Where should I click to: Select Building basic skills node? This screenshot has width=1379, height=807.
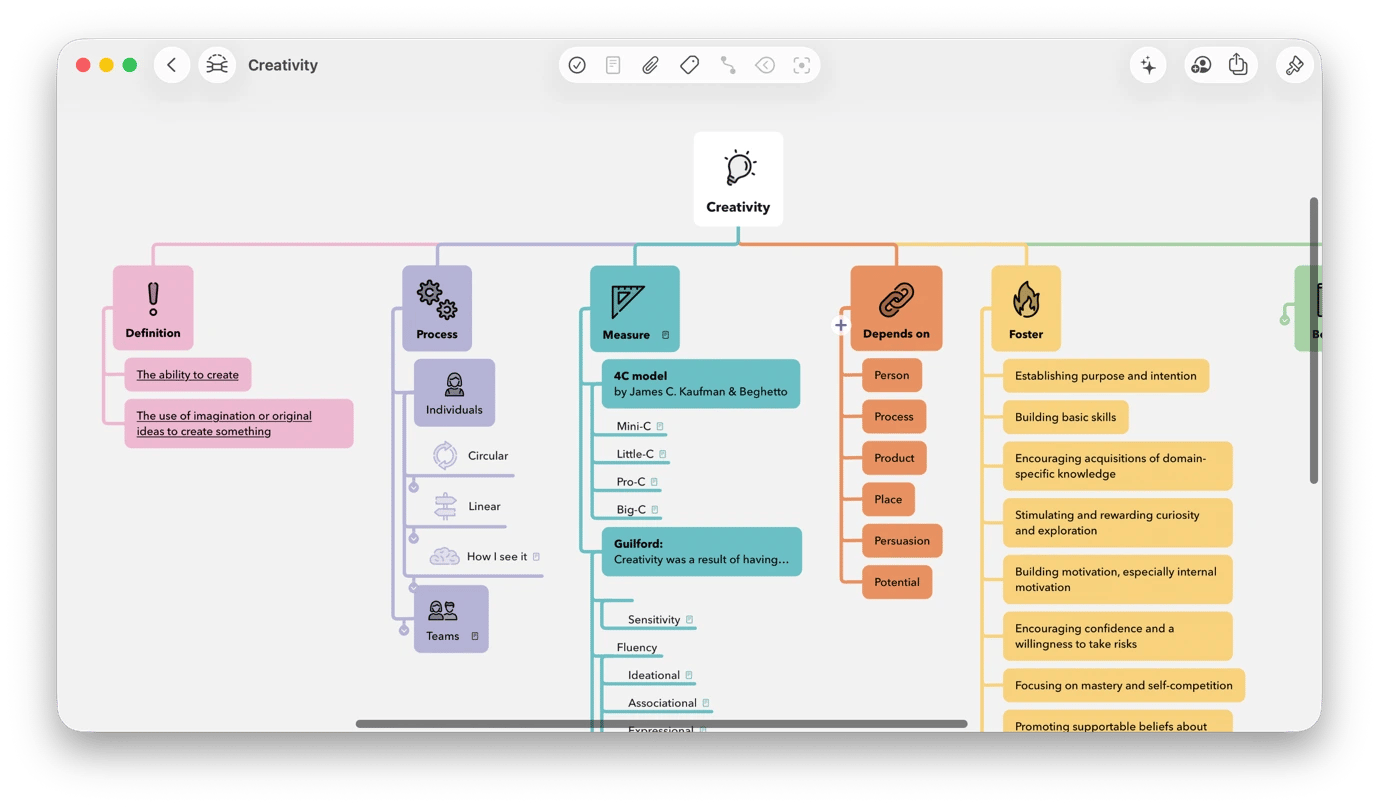tap(1066, 417)
